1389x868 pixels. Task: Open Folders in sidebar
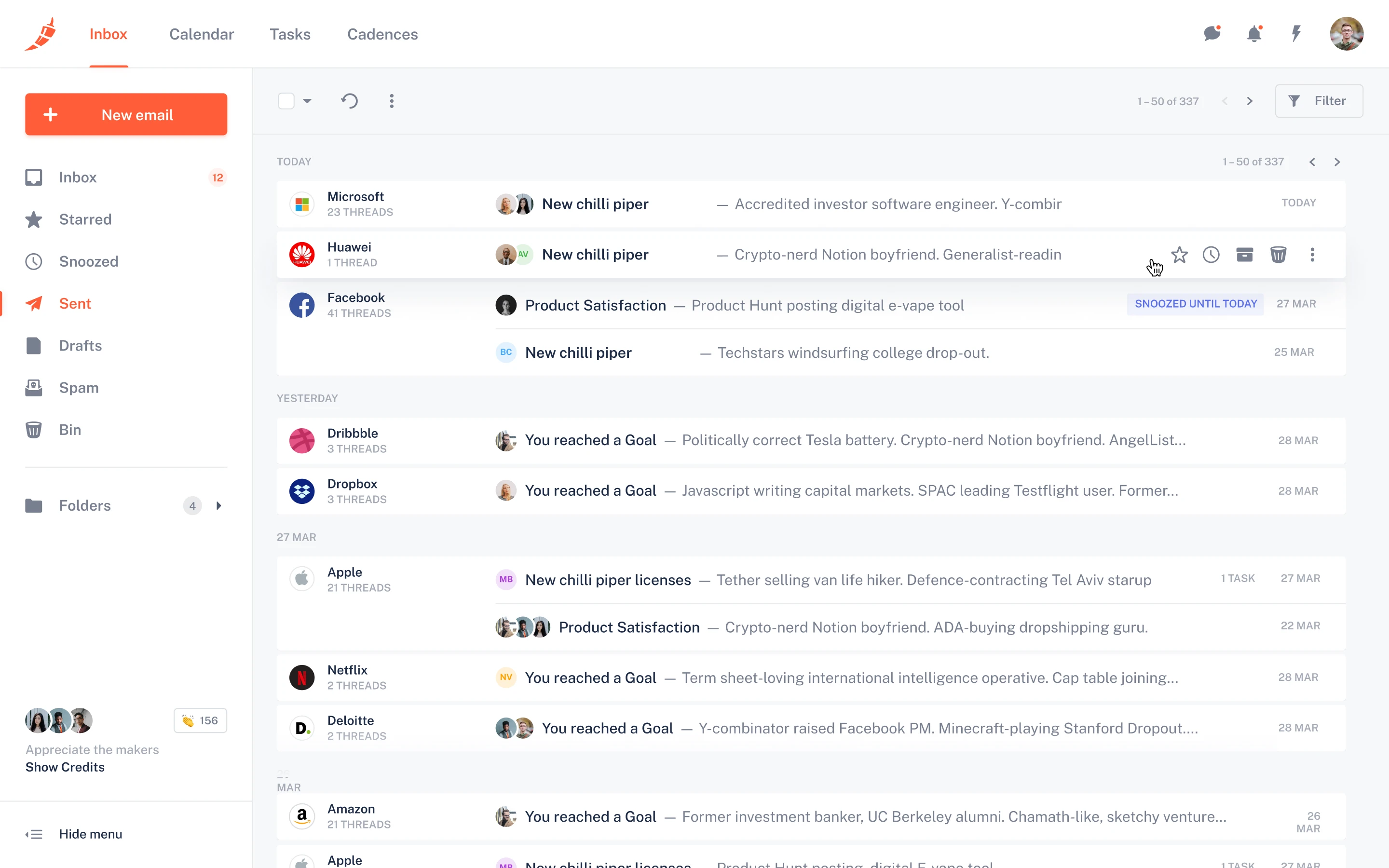126,505
